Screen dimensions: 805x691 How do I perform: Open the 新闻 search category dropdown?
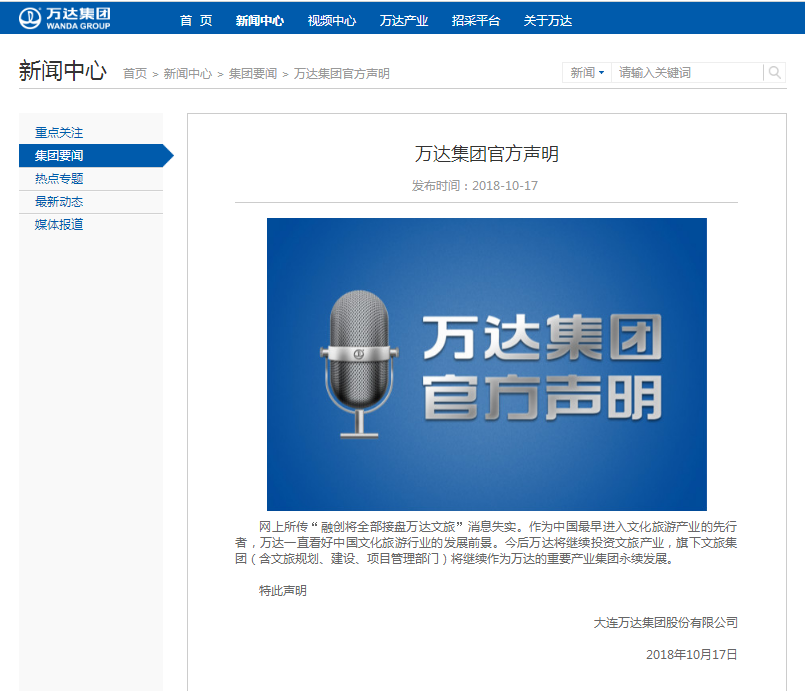tap(587, 72)
